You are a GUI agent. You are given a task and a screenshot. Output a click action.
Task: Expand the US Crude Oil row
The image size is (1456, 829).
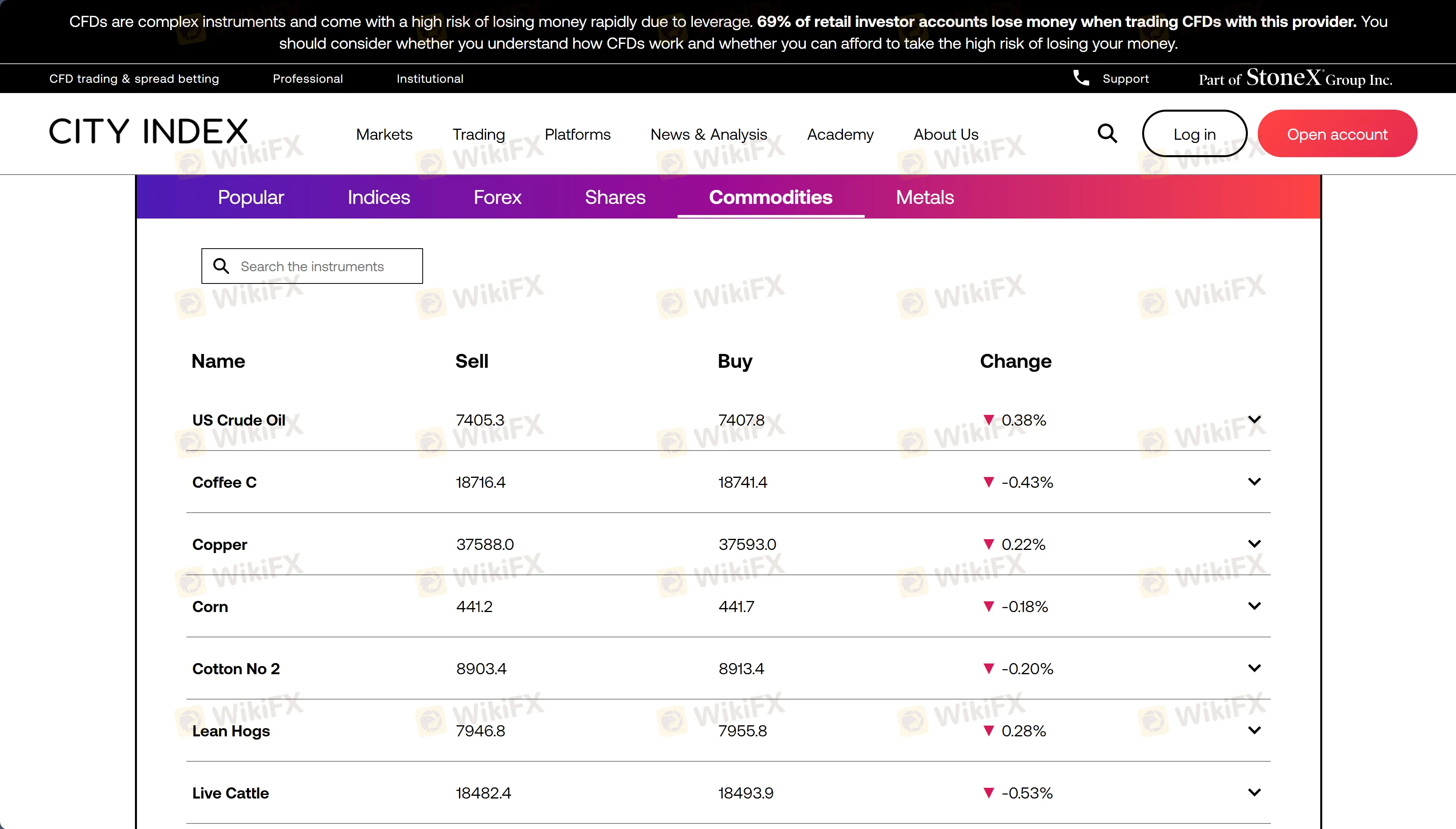coord(1254,420)
